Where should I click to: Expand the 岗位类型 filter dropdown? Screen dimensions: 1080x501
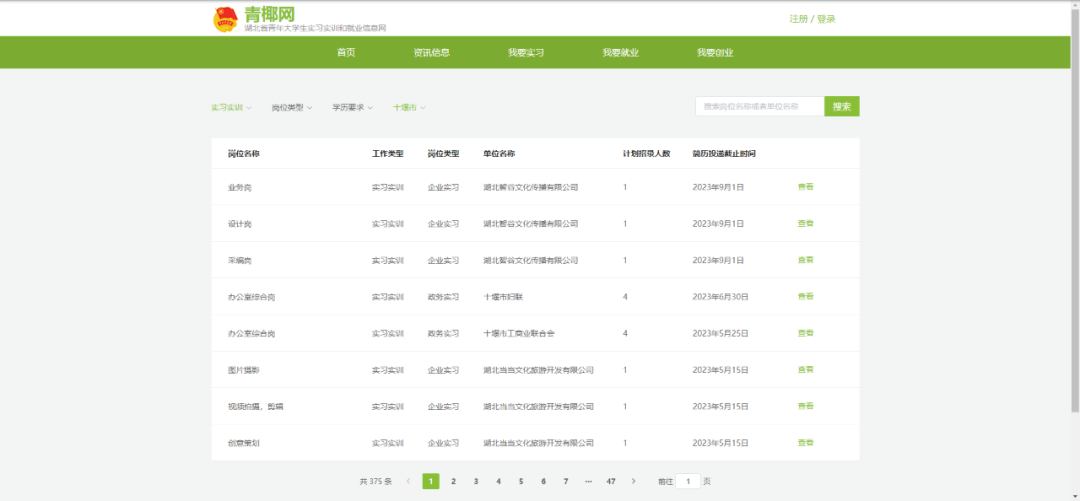coord(292,108)
